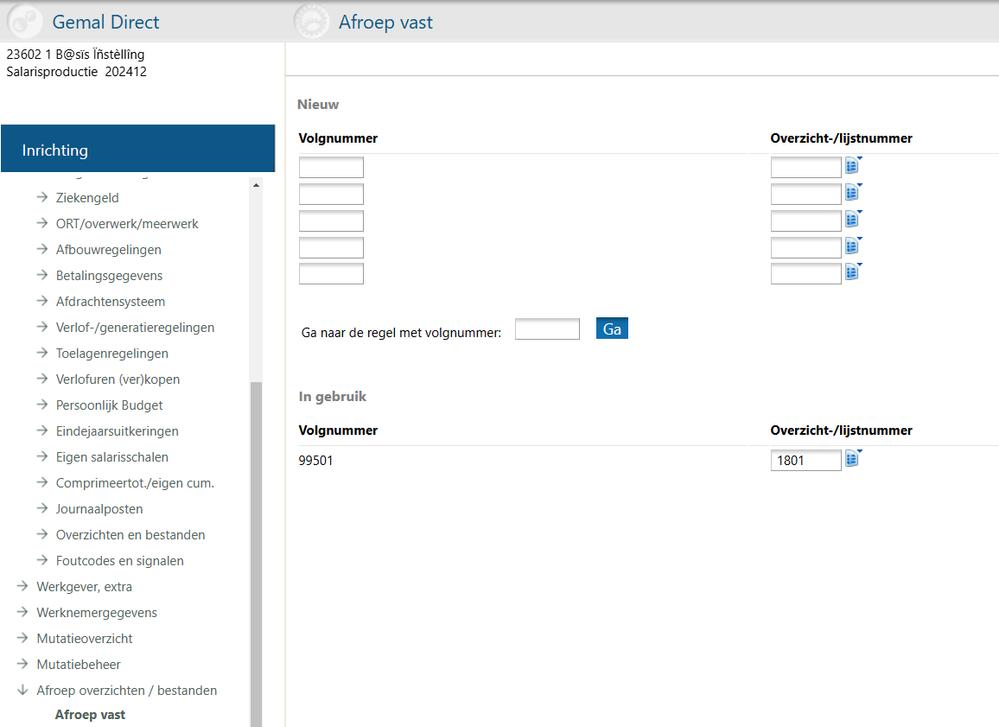Open lookup list icon for second new Overzicht-/lijstnummer row
The width and height of the screenshot is (999, 727).
coord(853,192)
